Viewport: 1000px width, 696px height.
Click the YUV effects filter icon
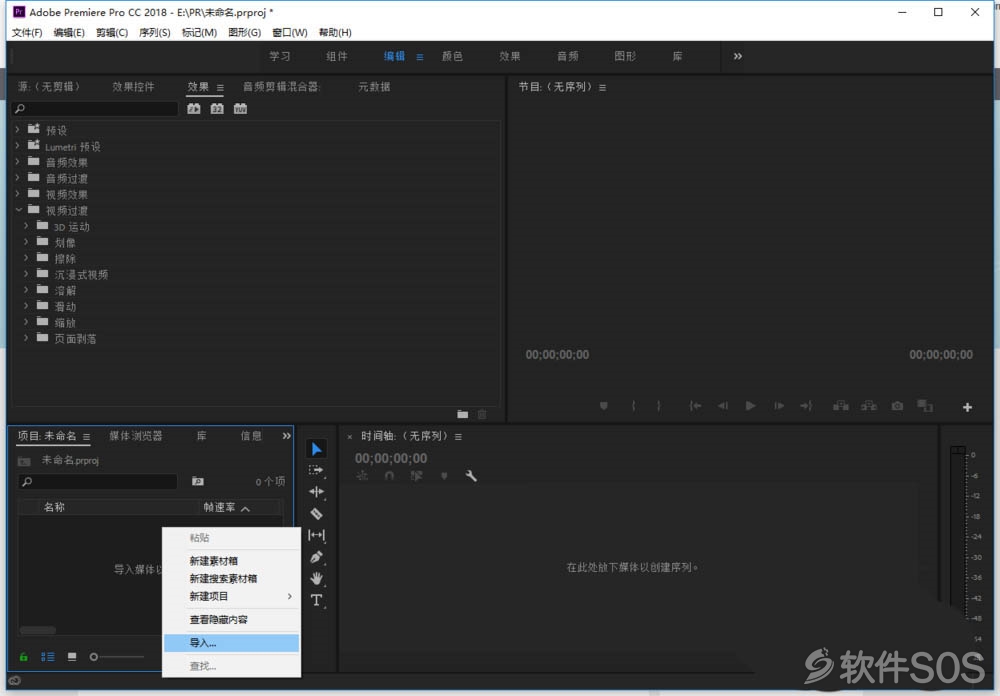pos(240,108)
